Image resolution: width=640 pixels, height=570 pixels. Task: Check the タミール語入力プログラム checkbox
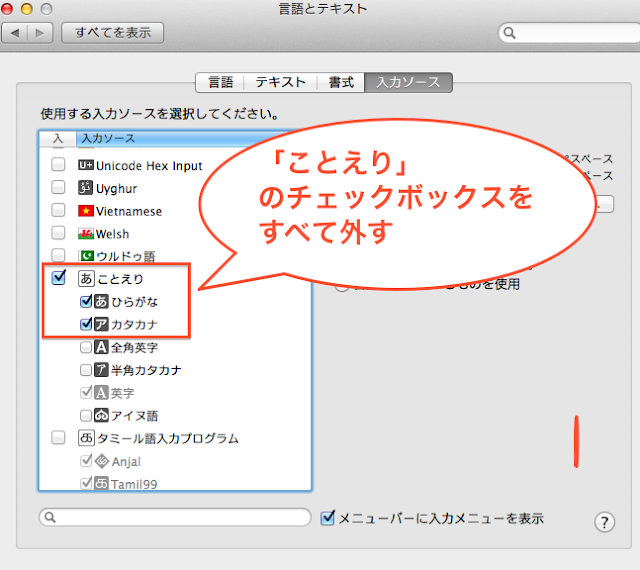click(x=58, y=438)
